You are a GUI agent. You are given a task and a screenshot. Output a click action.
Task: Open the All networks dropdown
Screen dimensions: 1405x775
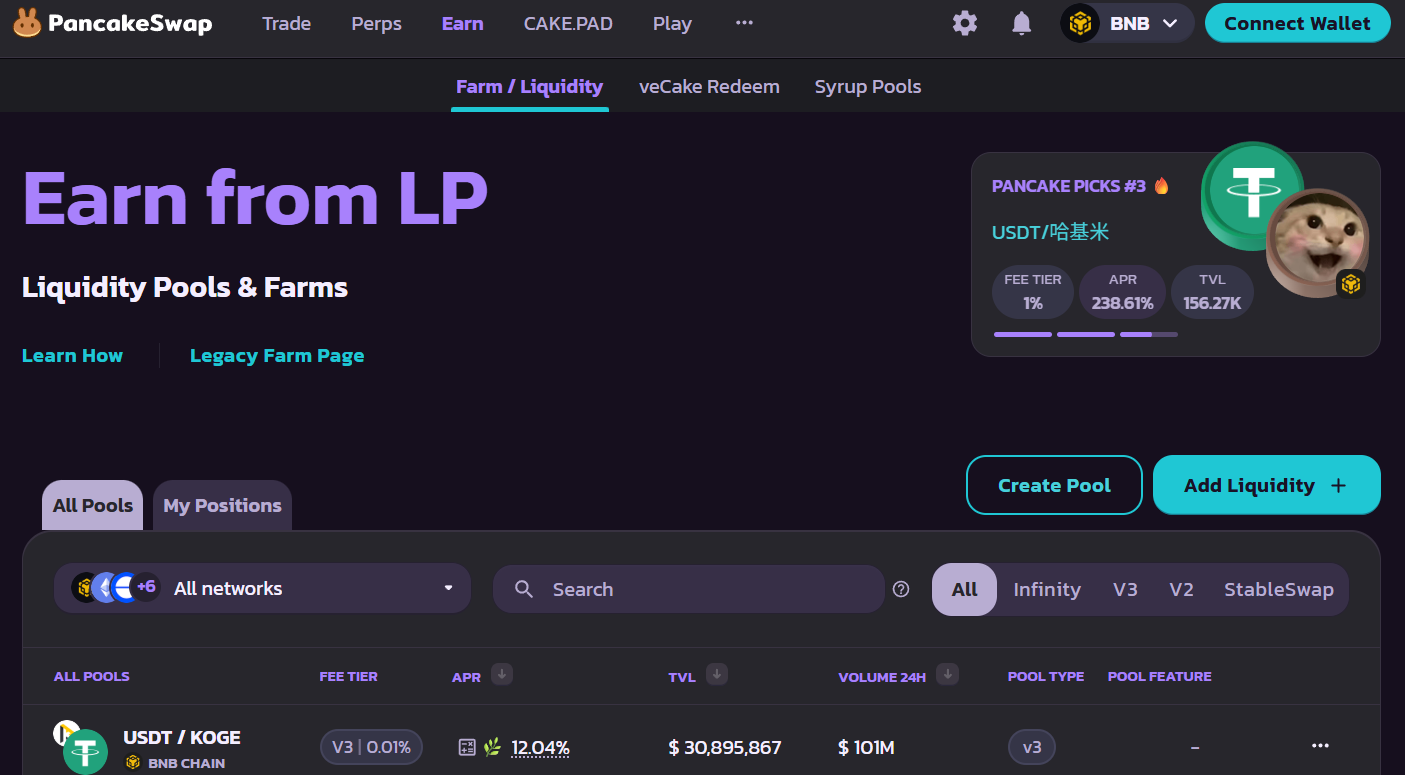(x=262, y=588)
